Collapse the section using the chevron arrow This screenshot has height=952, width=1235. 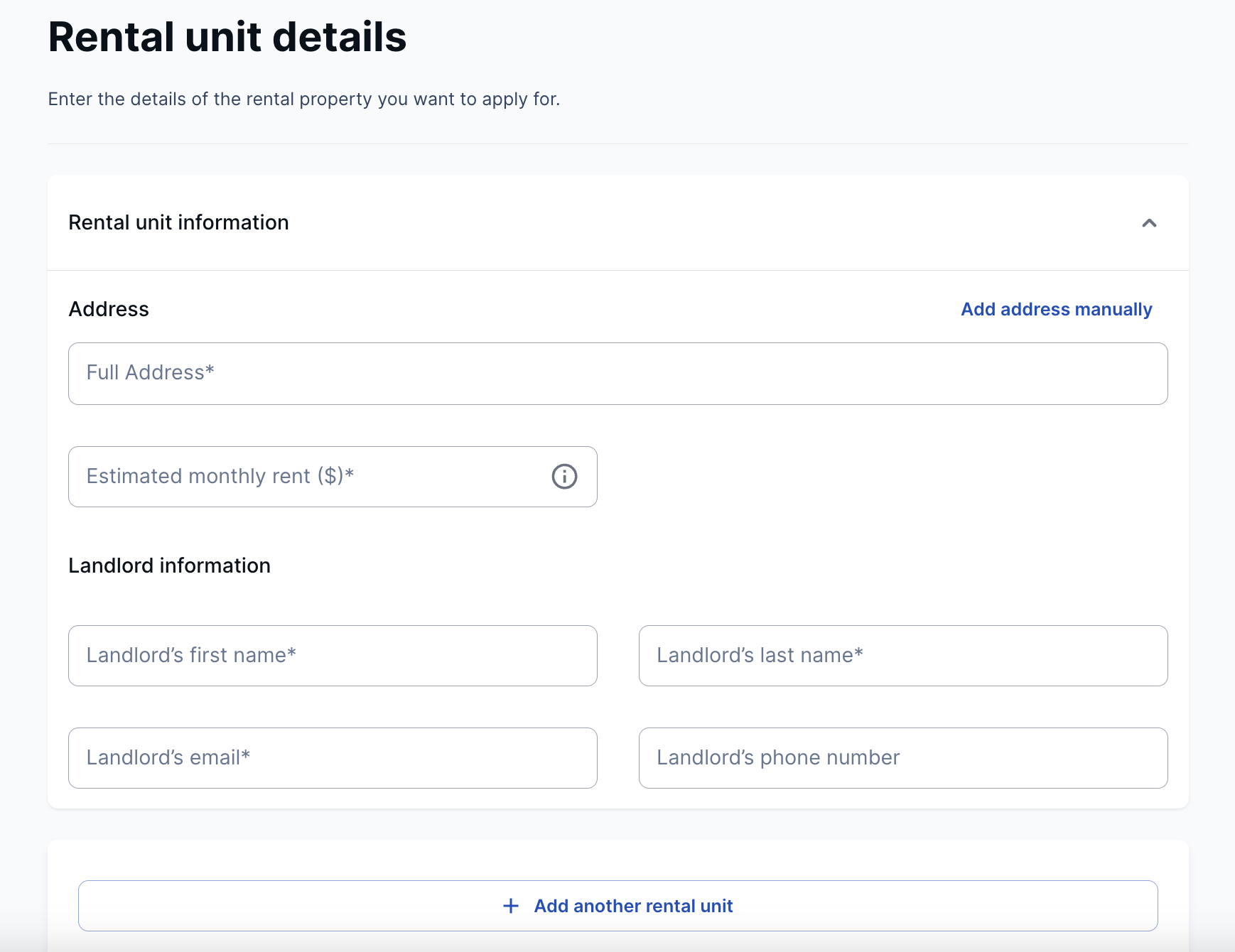click(1149, 223)
